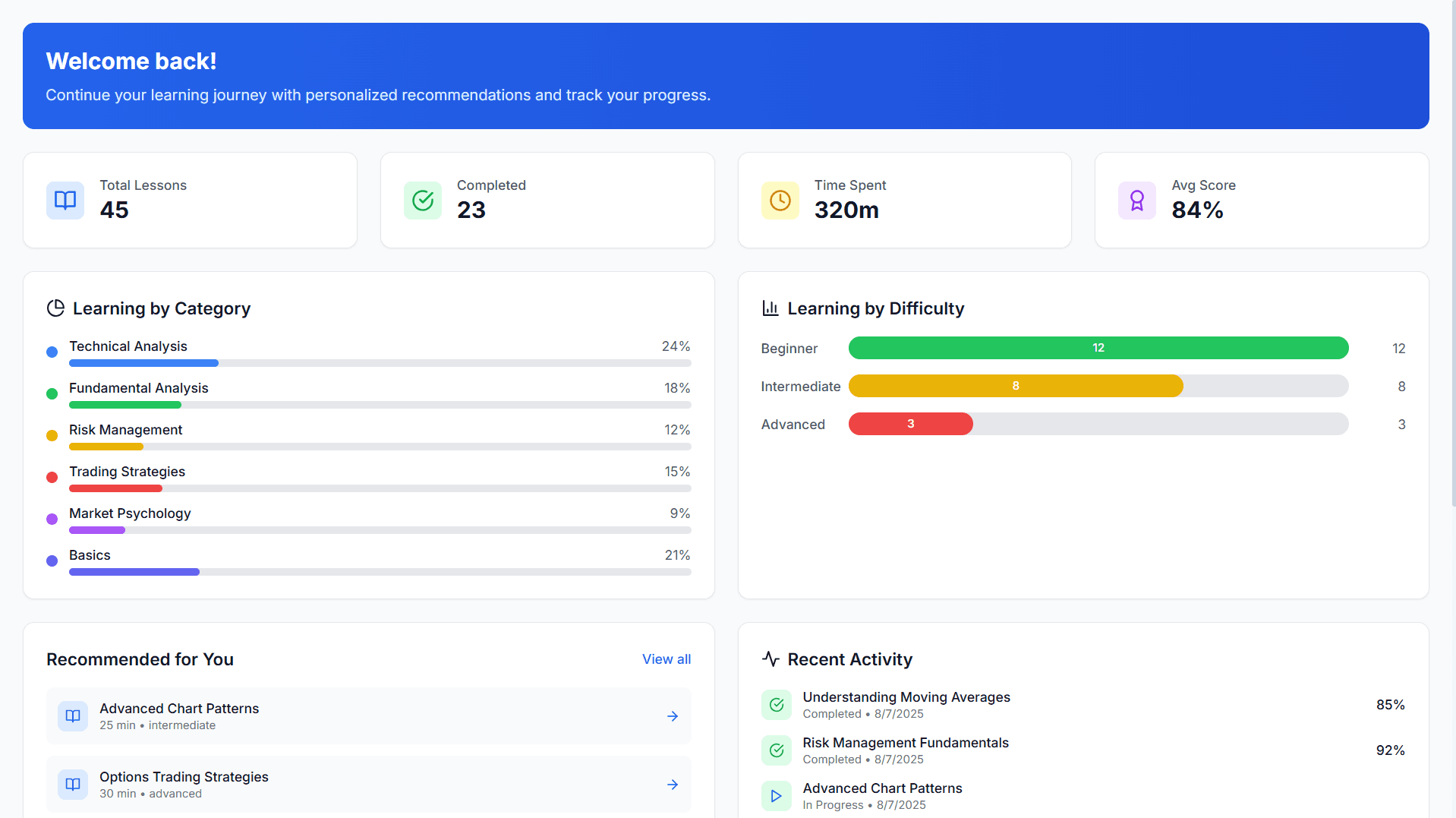Click the arrow on Advanced Chart Patterns recommendation
Viewport: 1456px width, 818px height.
[673, 716]
